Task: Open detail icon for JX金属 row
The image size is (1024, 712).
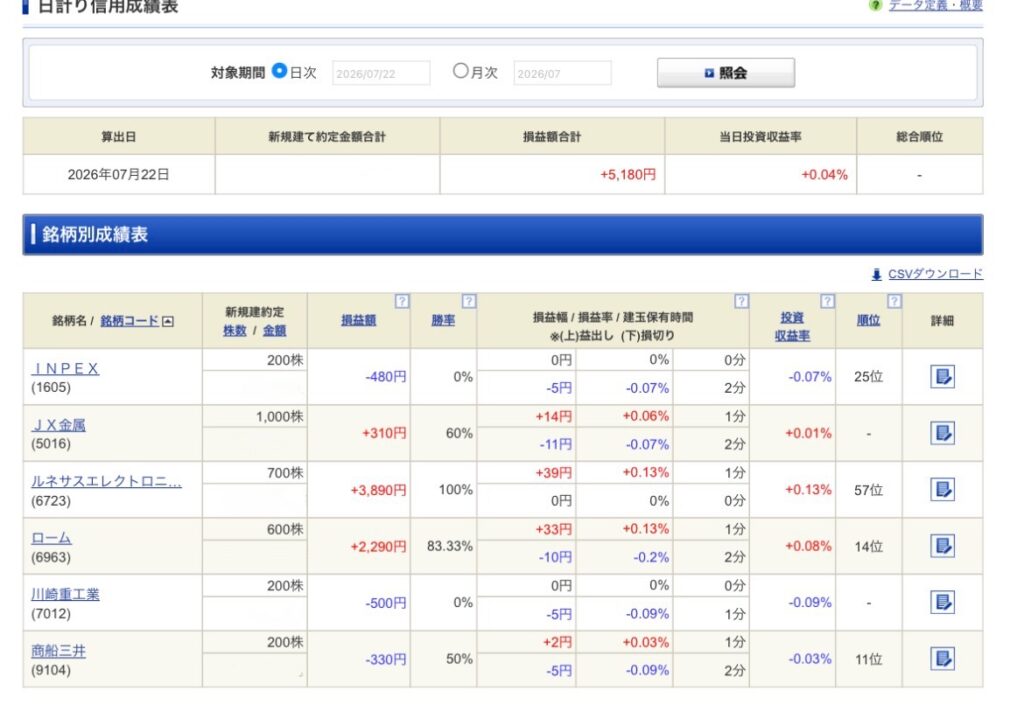Action: click(942, 433)
